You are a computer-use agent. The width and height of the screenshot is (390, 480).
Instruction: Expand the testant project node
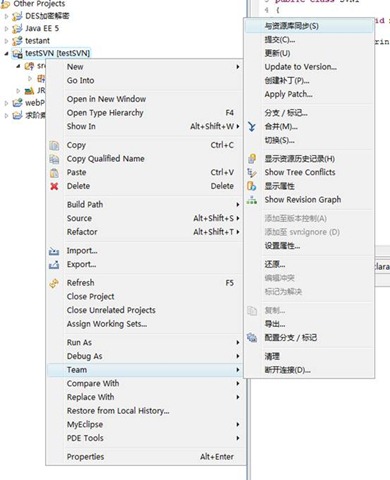click(6, 41)
